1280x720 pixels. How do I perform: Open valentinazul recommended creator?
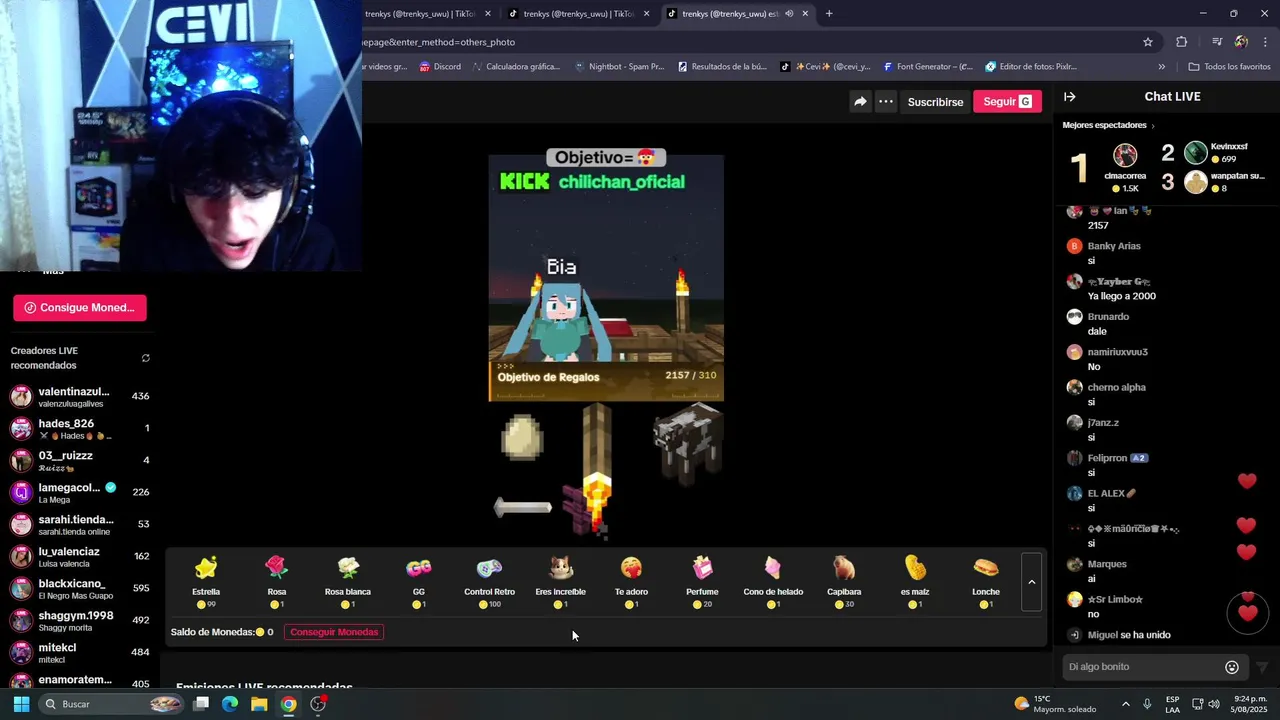click(80, 396)
